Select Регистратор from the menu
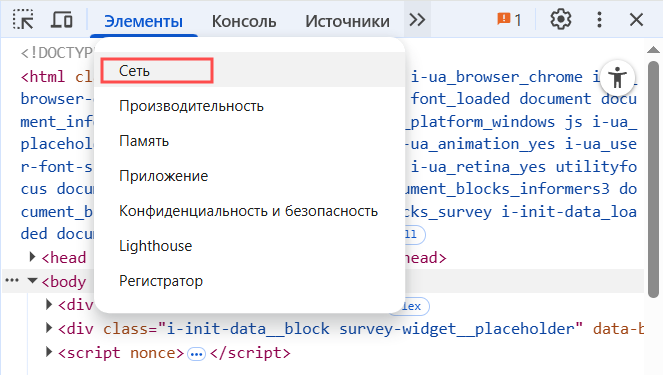The image size is (663, 375). click(x=249, y=281)
